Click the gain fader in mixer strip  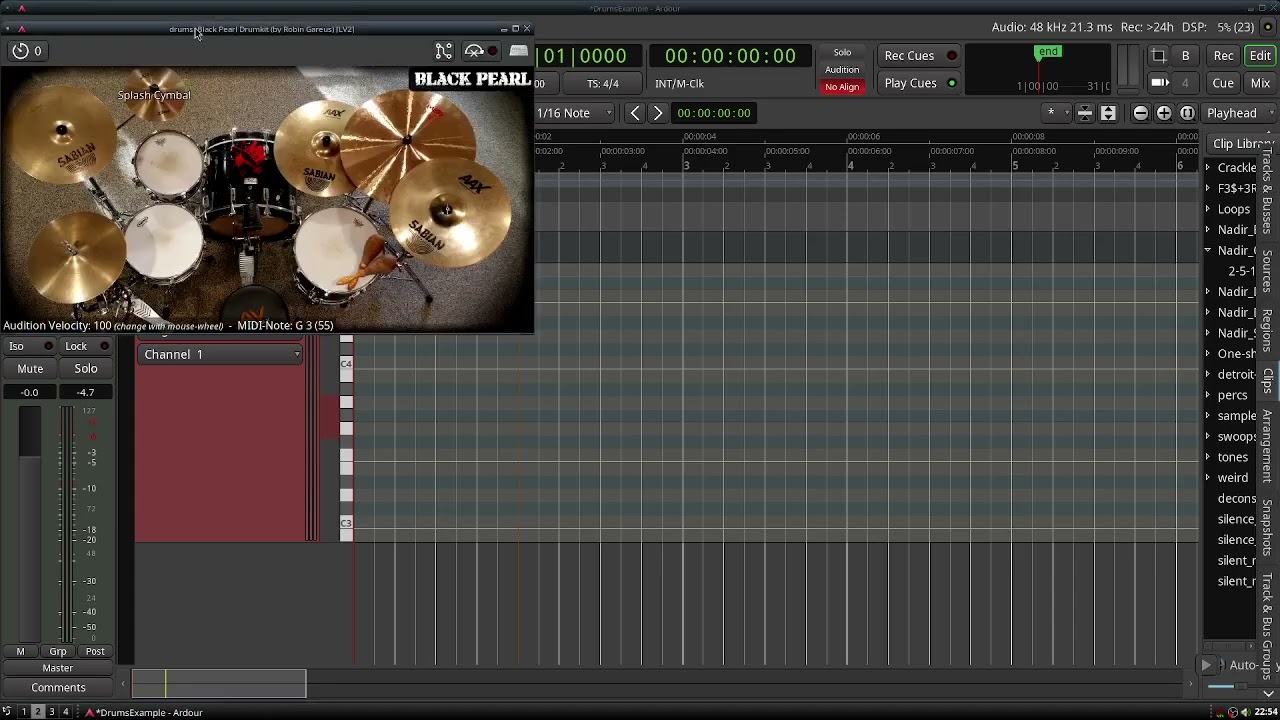[30, 525]
